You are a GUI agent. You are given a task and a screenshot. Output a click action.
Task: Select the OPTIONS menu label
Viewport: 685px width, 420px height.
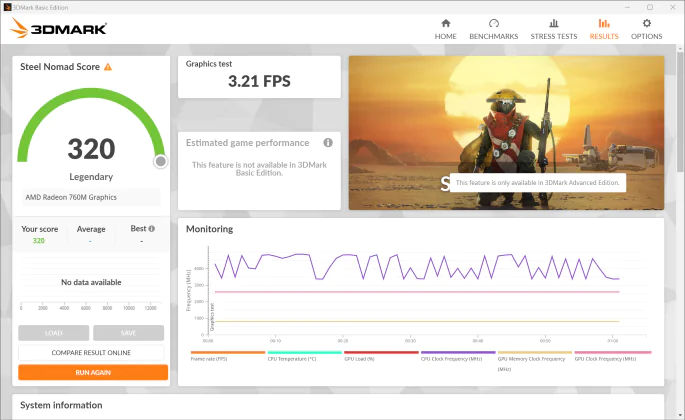pos(647,36)
